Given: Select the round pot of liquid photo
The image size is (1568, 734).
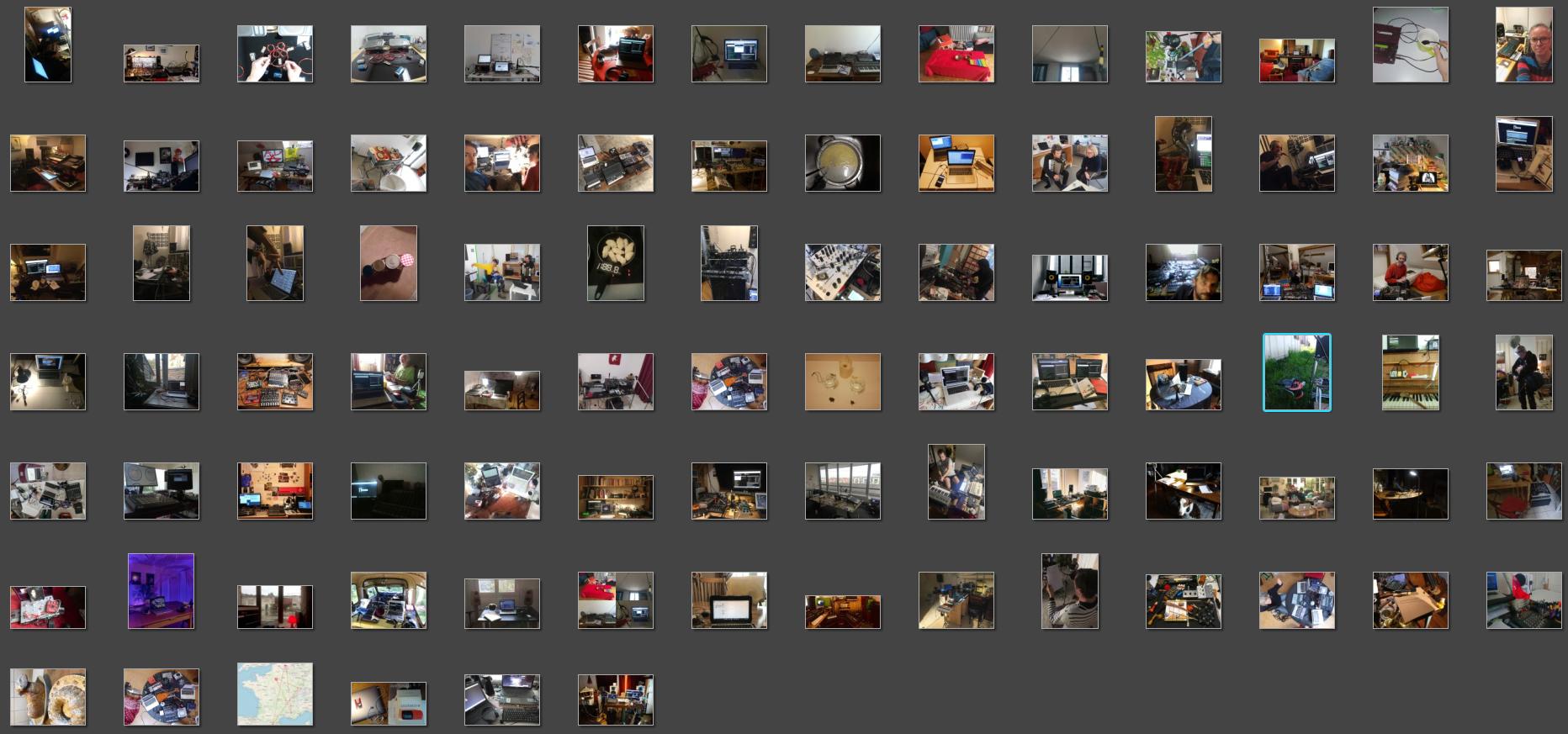Looking at the screenshot, I should click(843, 163).
